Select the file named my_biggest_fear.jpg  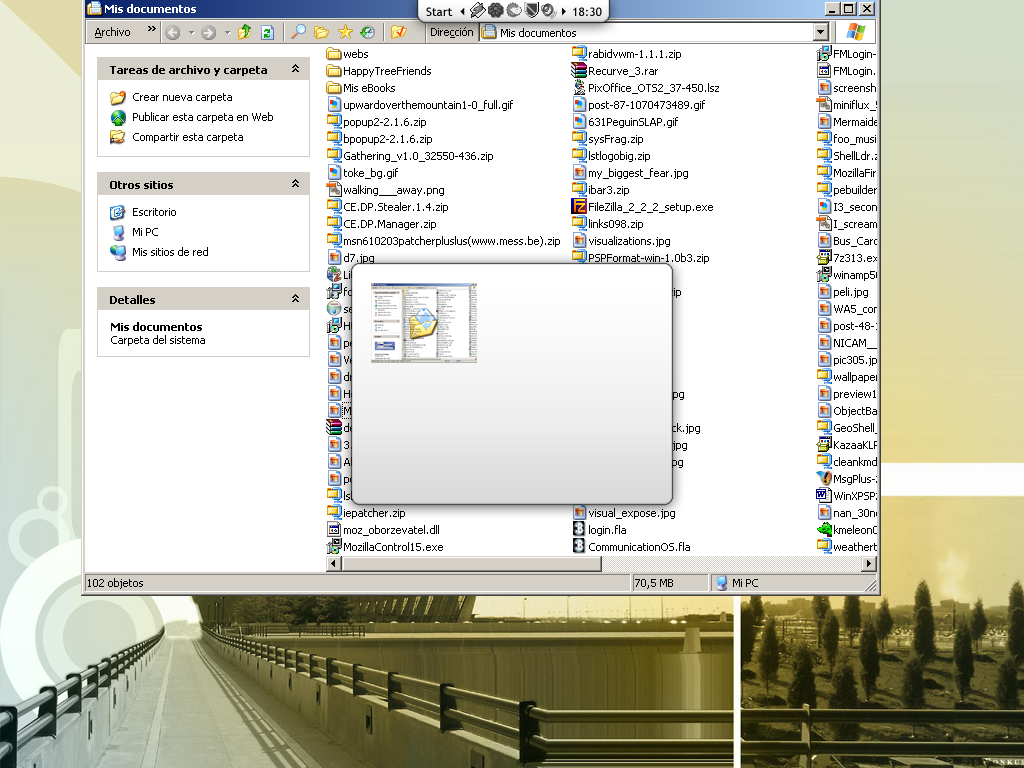click(638, 173)
